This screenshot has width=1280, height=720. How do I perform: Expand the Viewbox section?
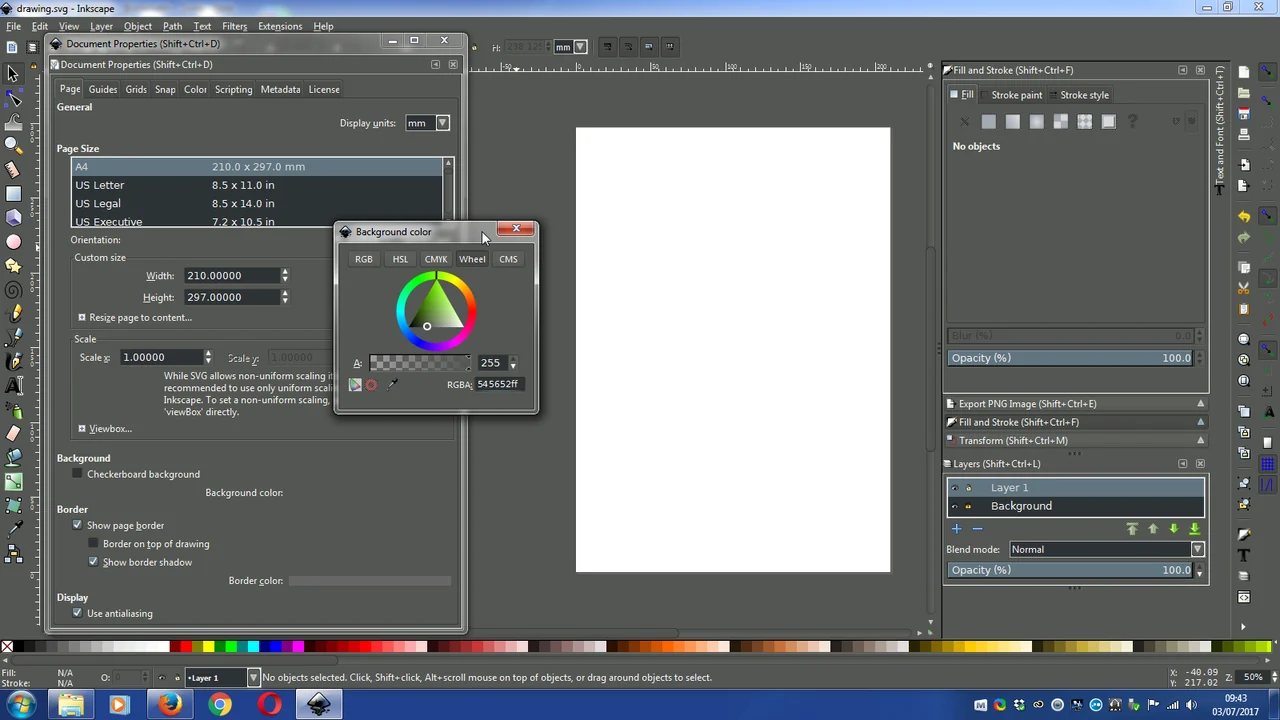click(x=104, y=429)
